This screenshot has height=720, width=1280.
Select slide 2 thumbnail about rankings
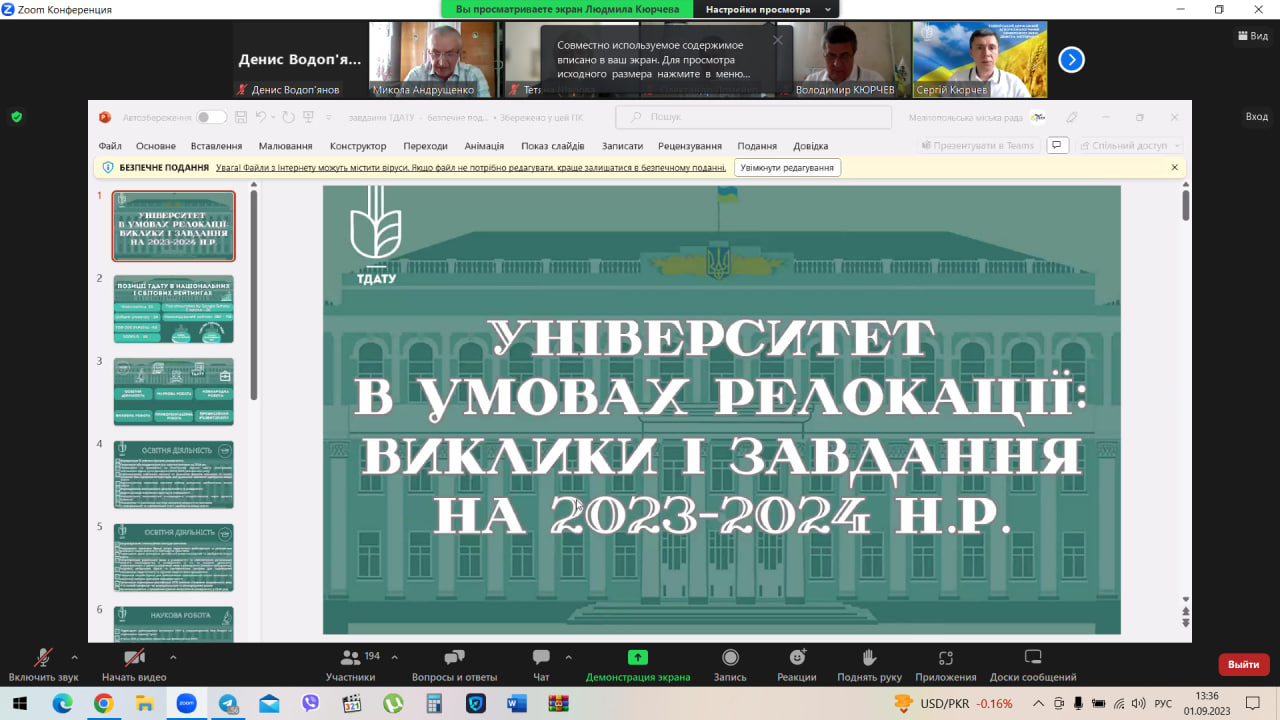click(173, 309)
